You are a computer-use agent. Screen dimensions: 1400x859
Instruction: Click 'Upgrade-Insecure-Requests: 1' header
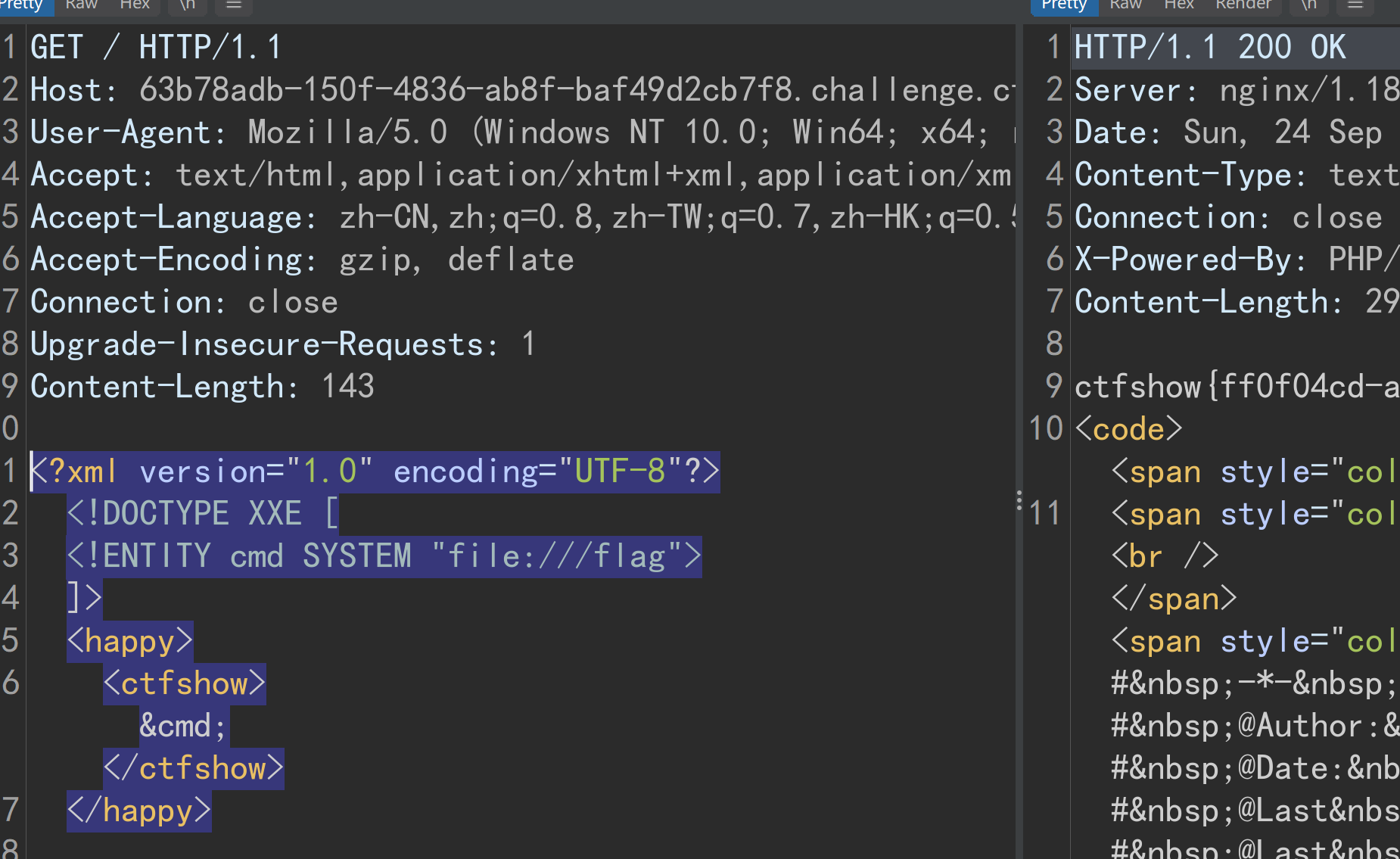click(x=283, y=344)
